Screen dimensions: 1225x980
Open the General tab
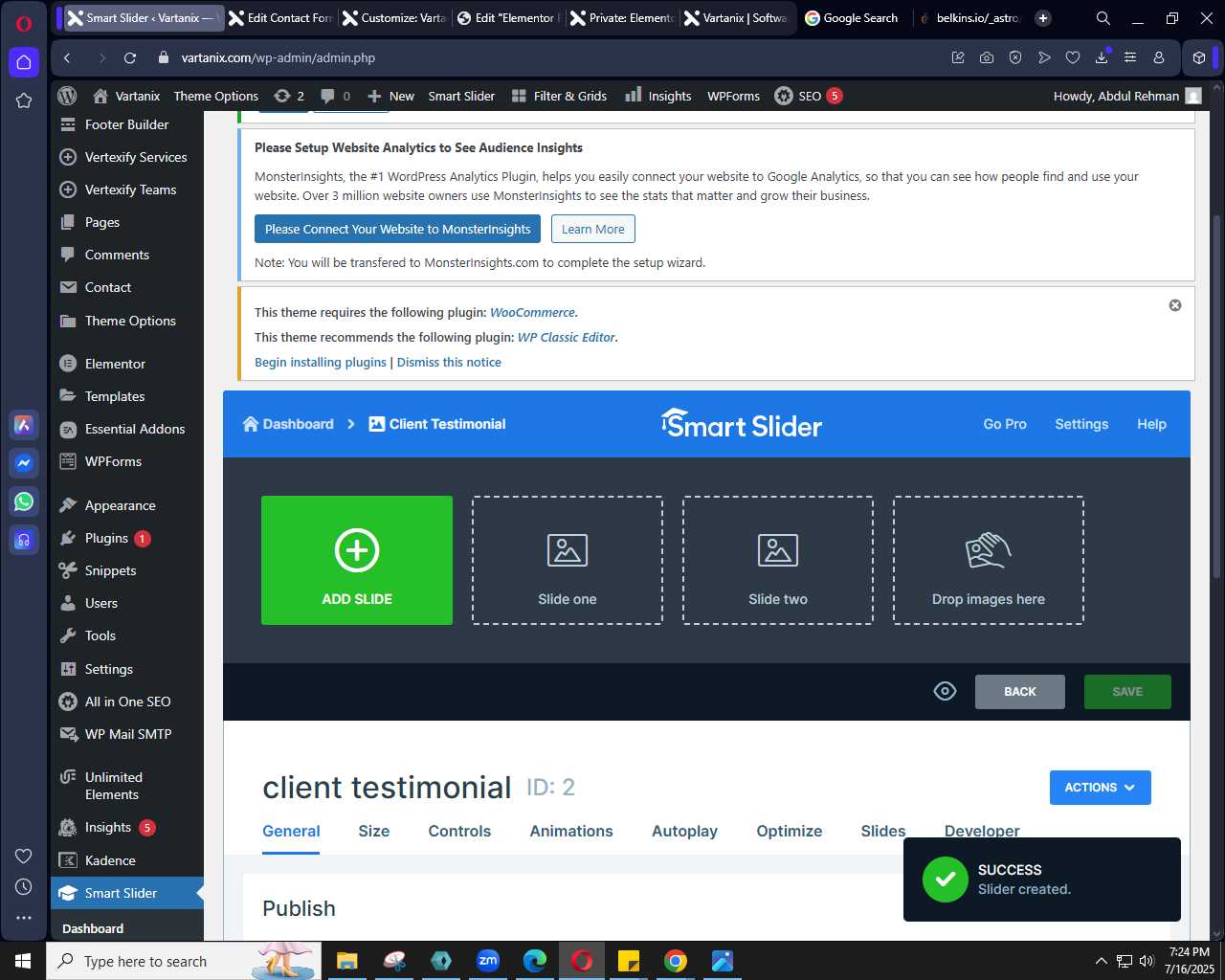[x=291, y=831]
